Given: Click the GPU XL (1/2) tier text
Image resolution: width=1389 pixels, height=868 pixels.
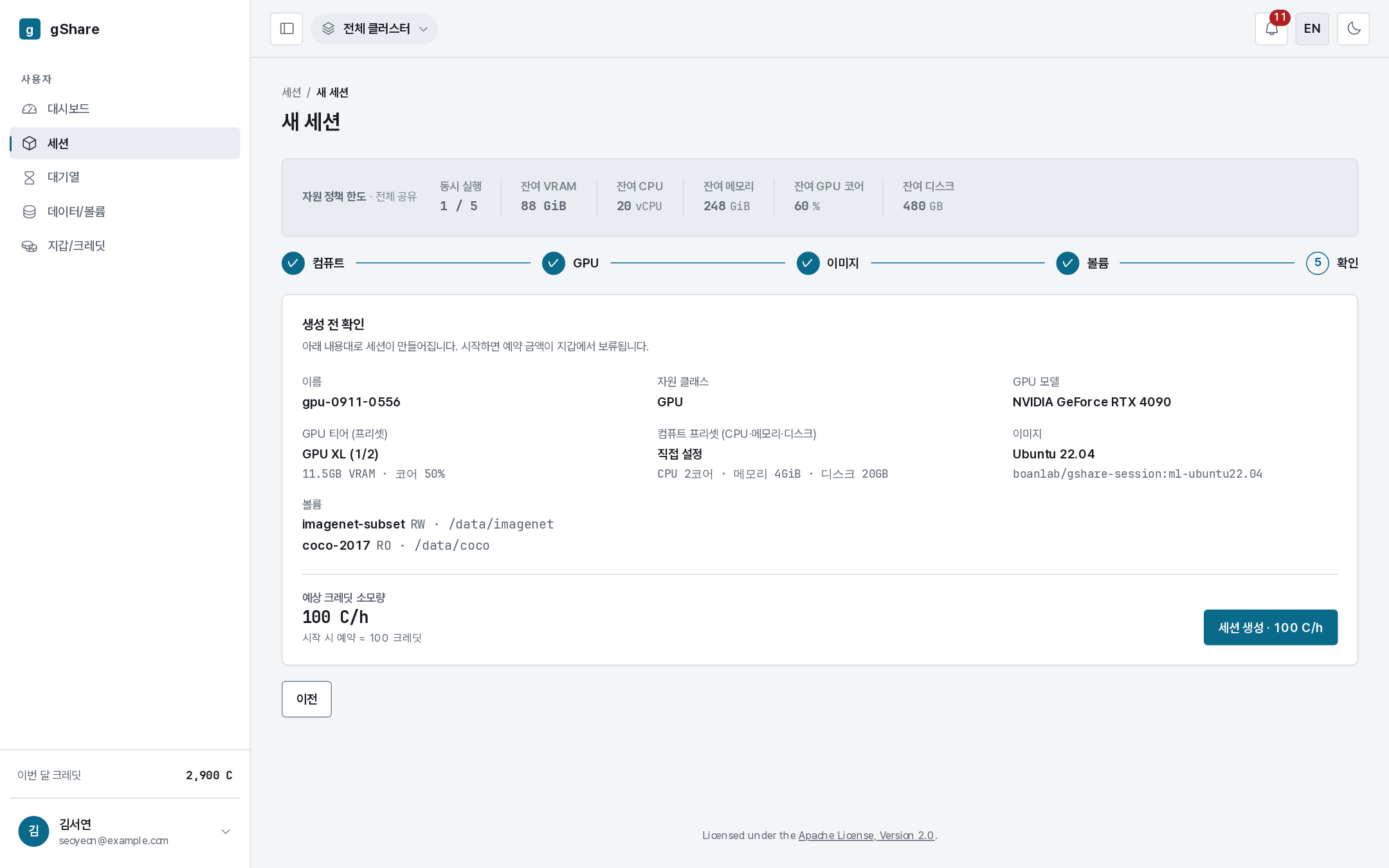Looking at the screenshot, I should point(340,454).
